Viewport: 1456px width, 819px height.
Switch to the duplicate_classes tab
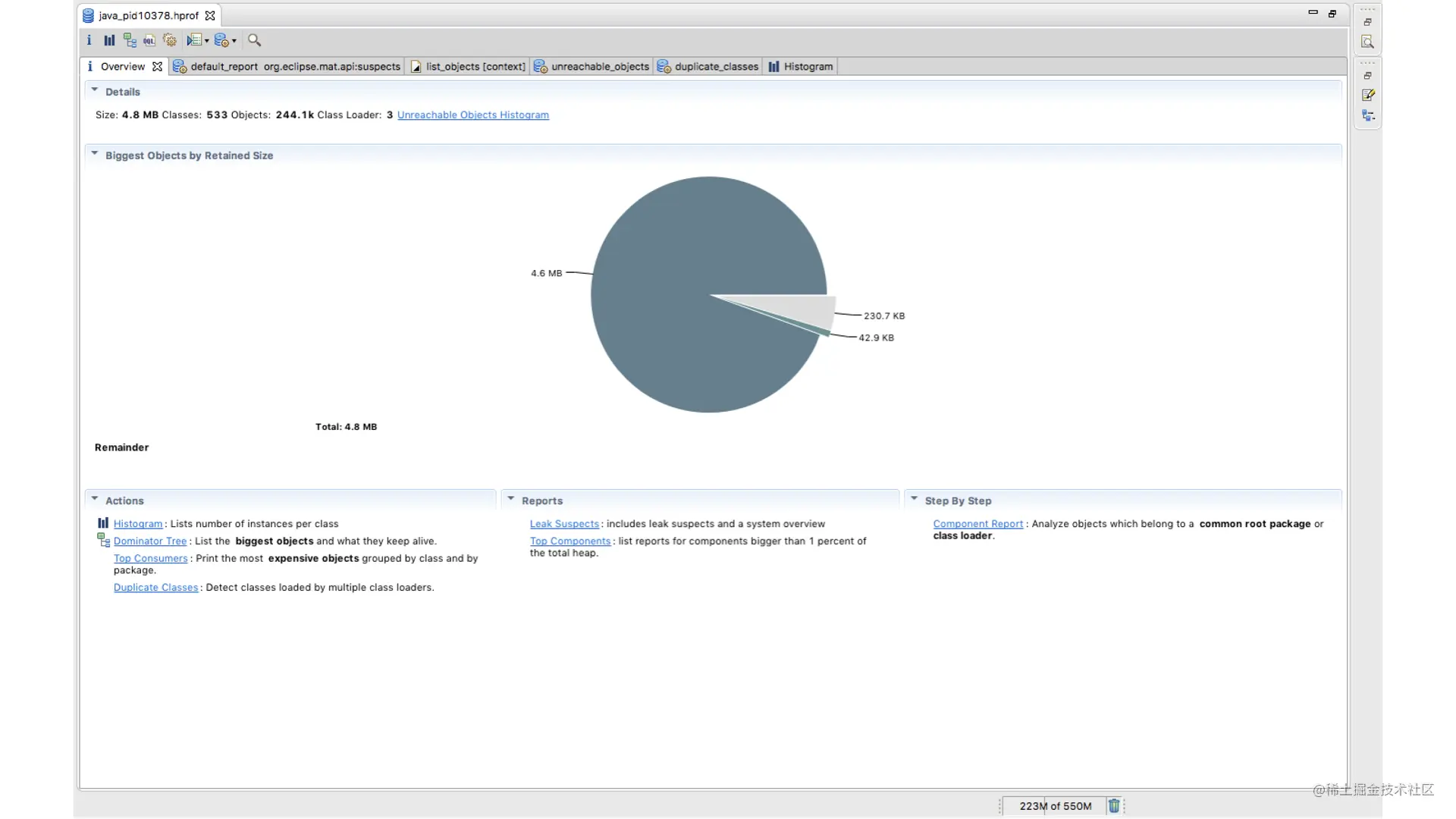(708, 67)
